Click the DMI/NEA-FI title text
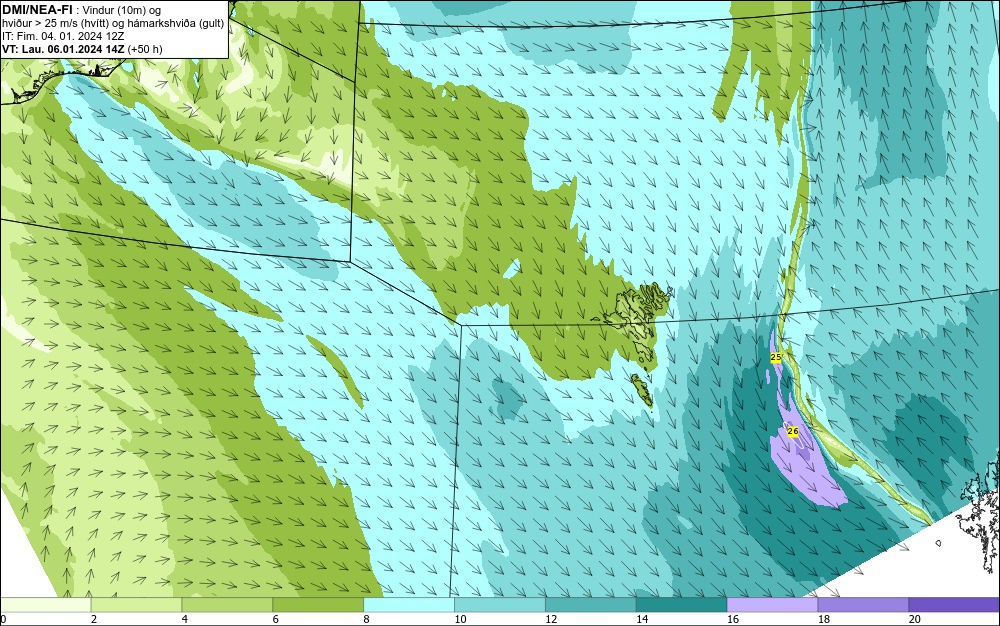 tap(37, 10)
